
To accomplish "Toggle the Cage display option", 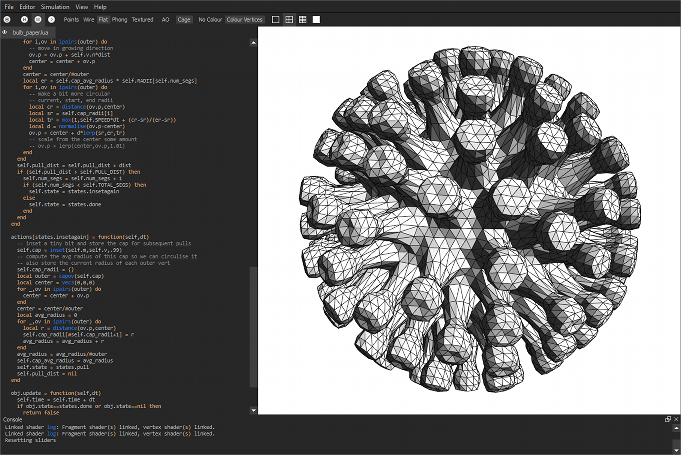I will pos(184,19).
